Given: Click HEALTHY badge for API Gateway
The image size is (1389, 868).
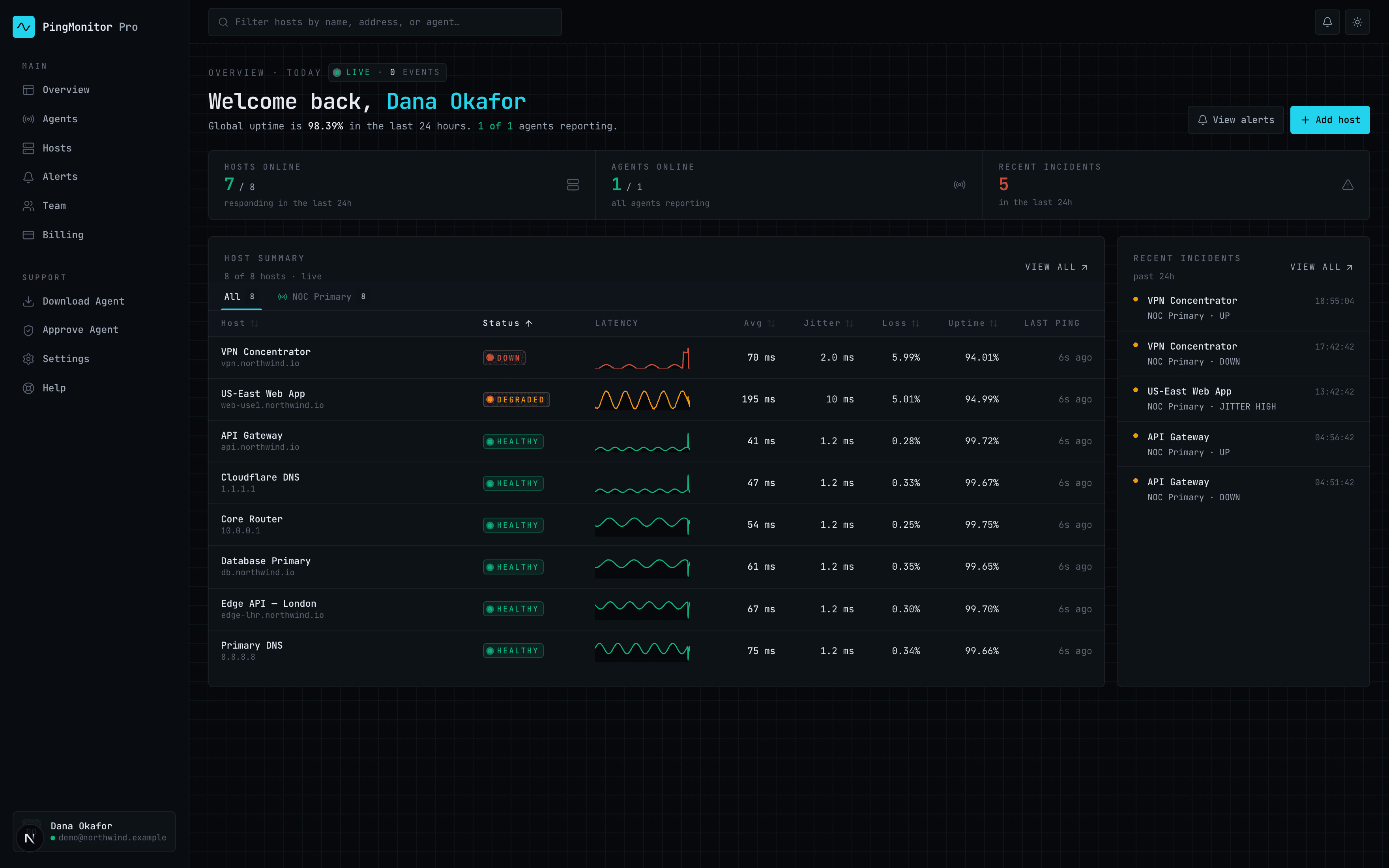Looking at the screenshot, I should click(x=513, y=441).
